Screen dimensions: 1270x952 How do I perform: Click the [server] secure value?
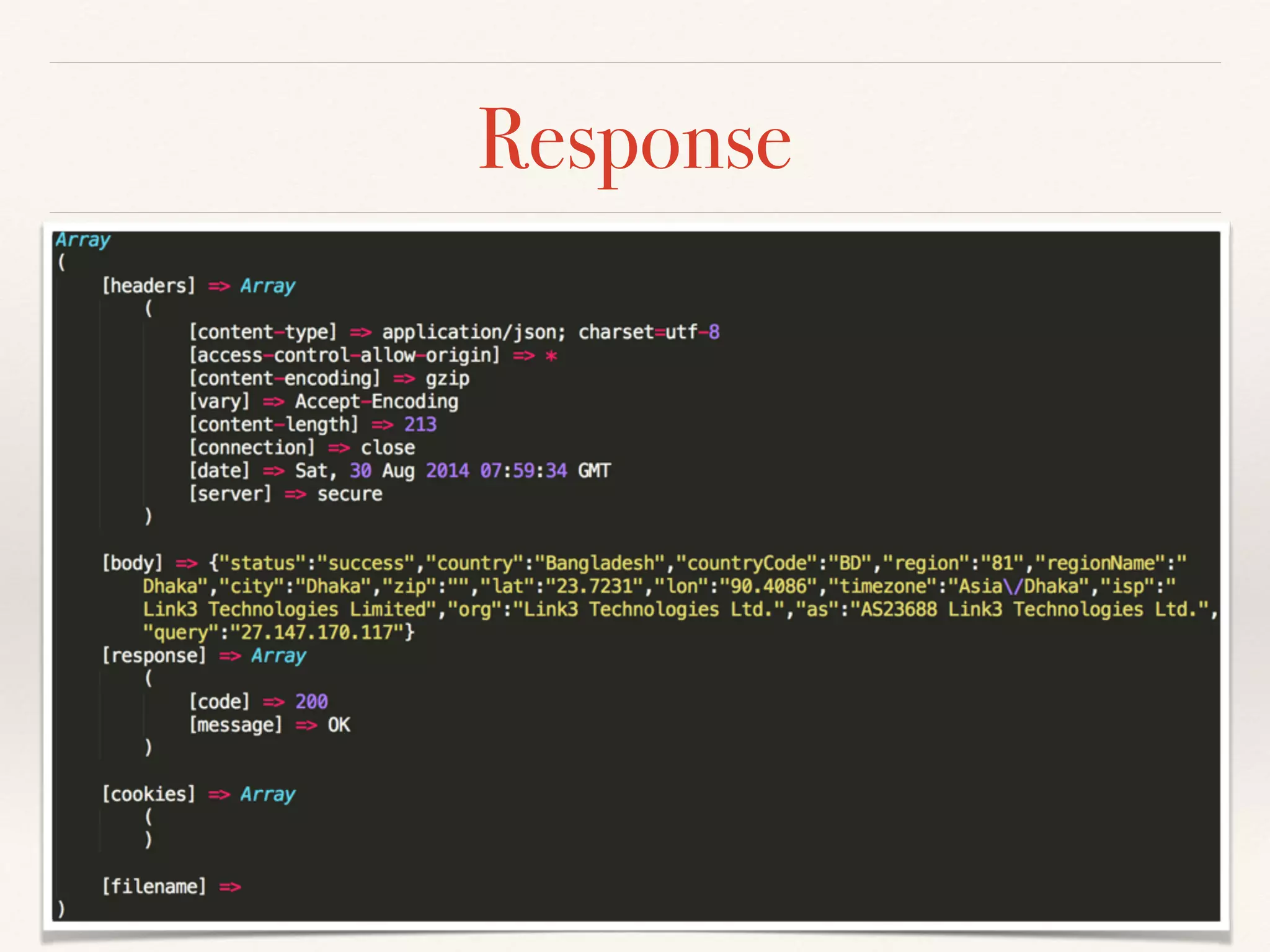click(x=350, y=494)
